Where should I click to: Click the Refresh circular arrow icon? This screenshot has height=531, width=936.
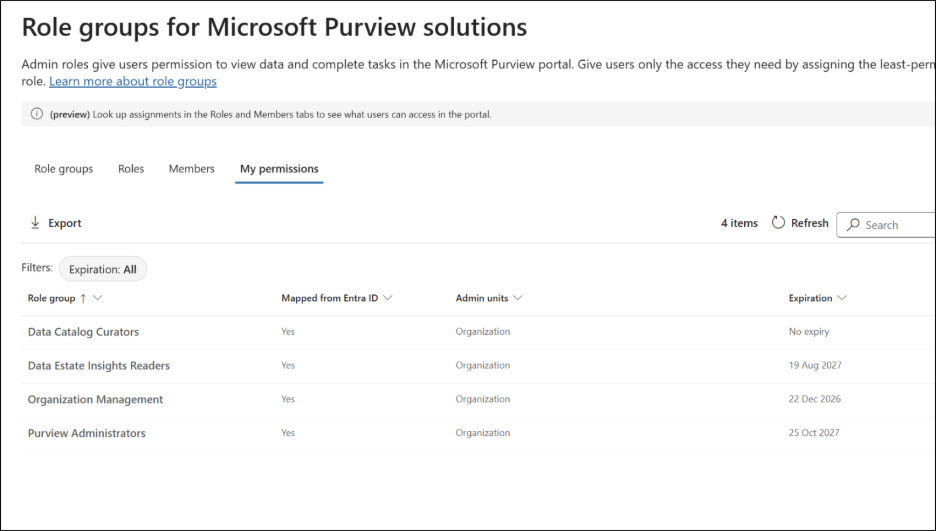[x=778, y=223]
